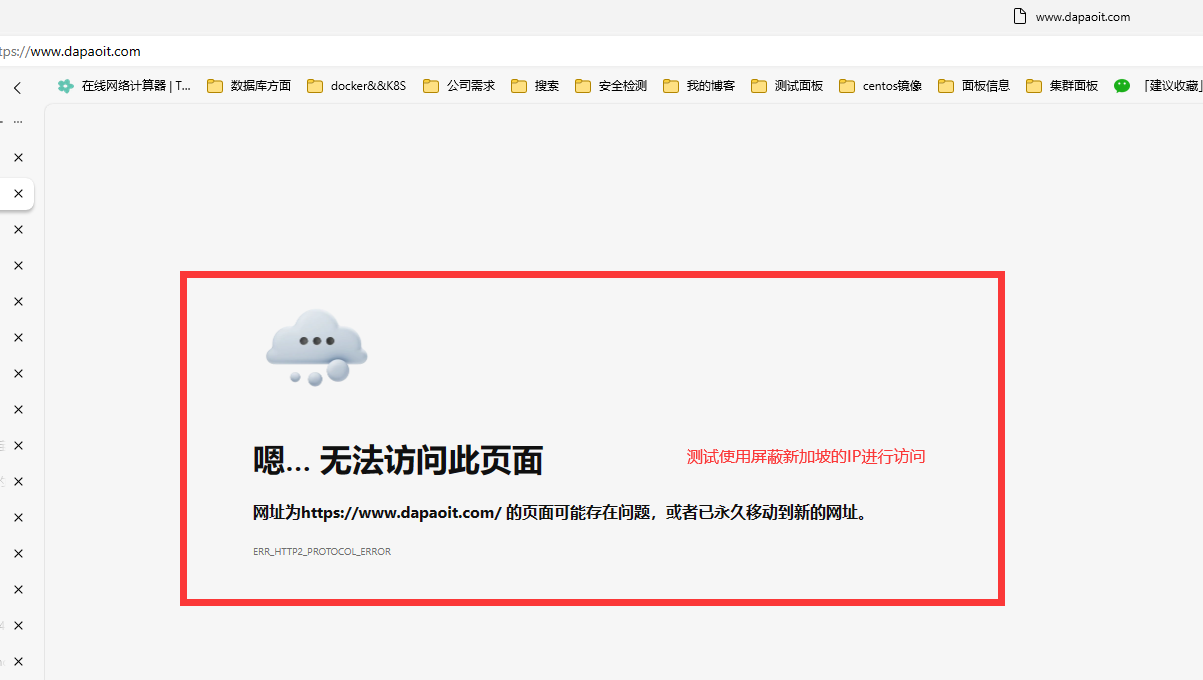Expand the 公司需求 bookmark folder
This screenshot has height=680, width=1203.
pyautogui.click(x=459, y=86)
